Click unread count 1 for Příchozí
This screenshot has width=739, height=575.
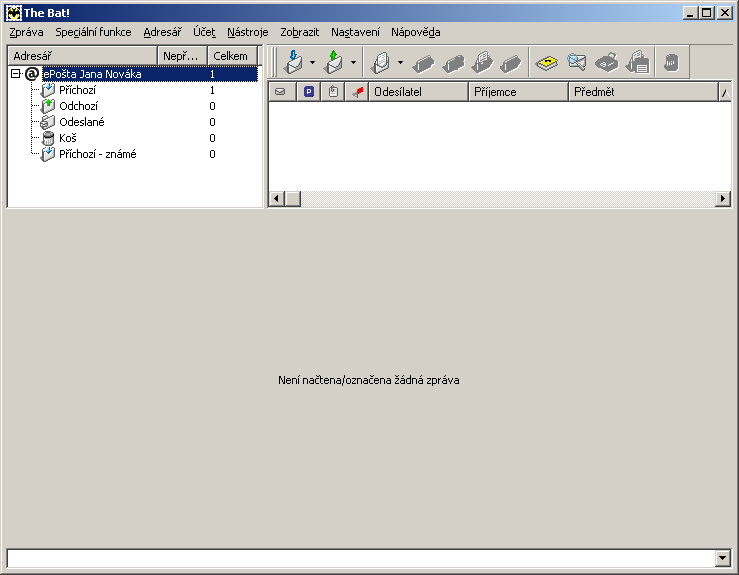212,90
